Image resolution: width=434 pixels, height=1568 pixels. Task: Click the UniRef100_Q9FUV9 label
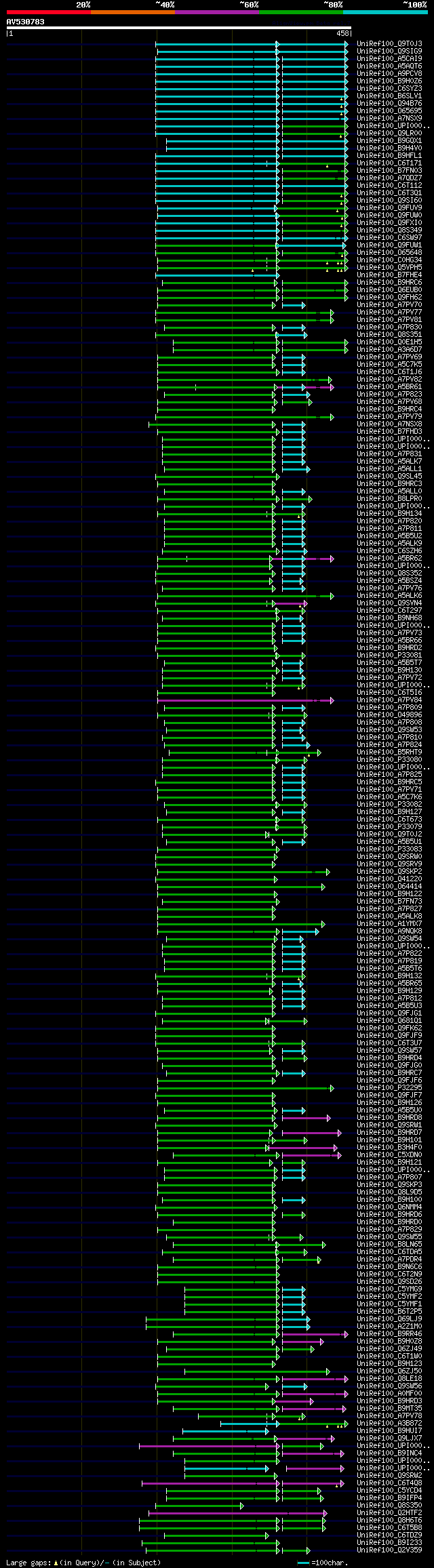389,207
